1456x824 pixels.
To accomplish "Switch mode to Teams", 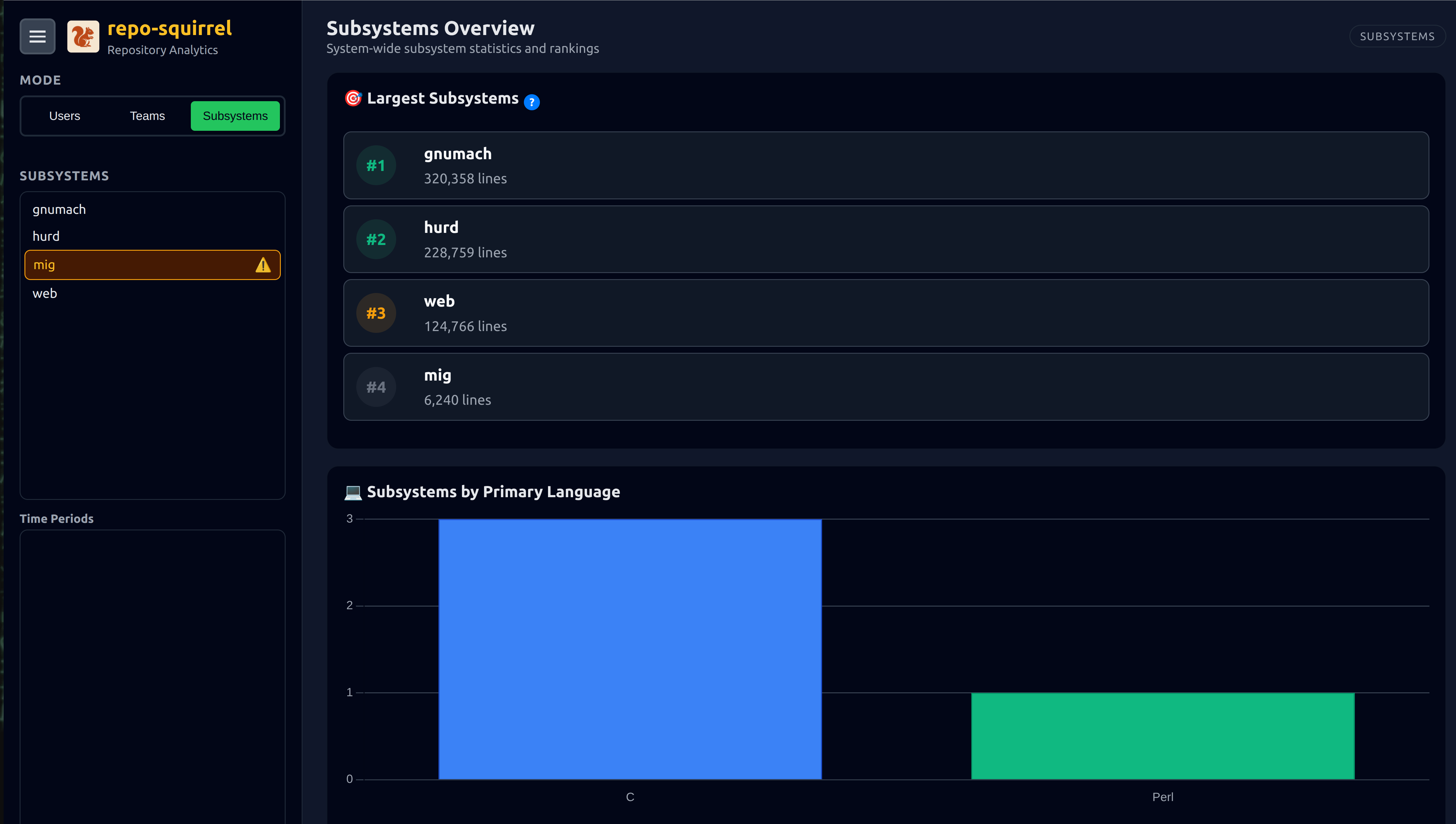I will click(147, 115).
